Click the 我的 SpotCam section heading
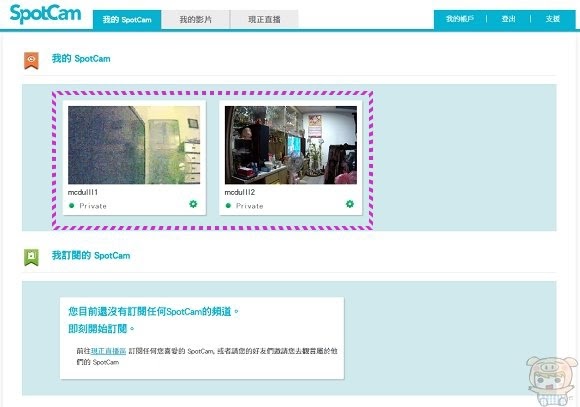Image resolution: width=580 pixels, height=407 pixels. 81,58
